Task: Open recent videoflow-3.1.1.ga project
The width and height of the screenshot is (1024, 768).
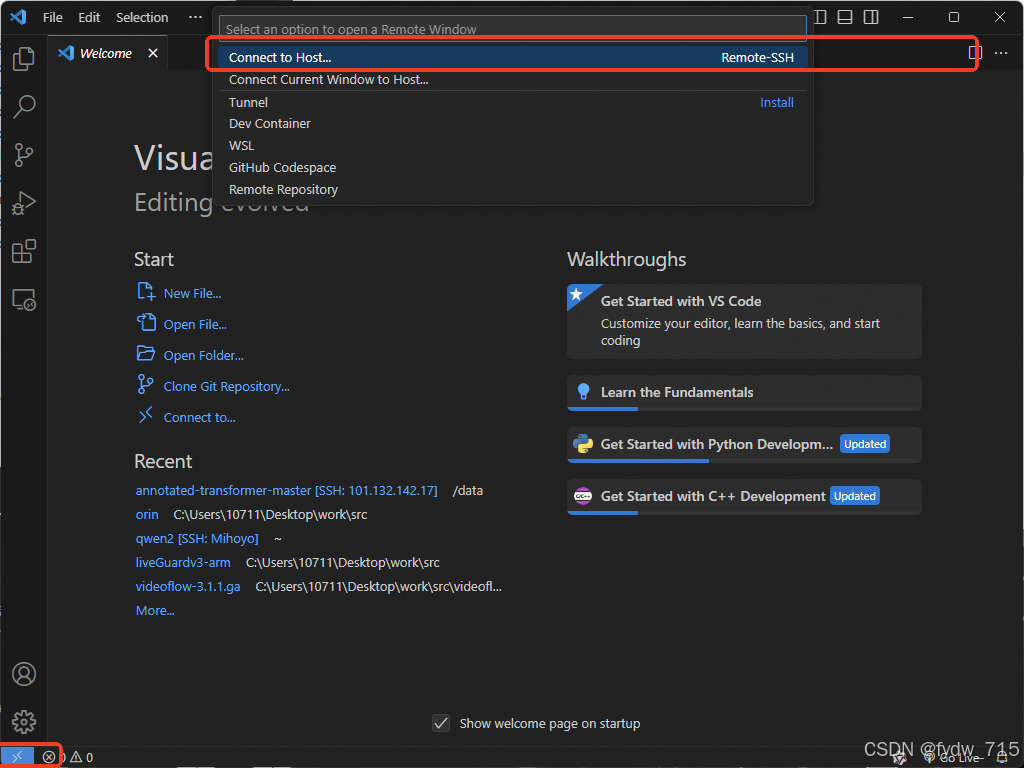Action: tap(187, 587)
